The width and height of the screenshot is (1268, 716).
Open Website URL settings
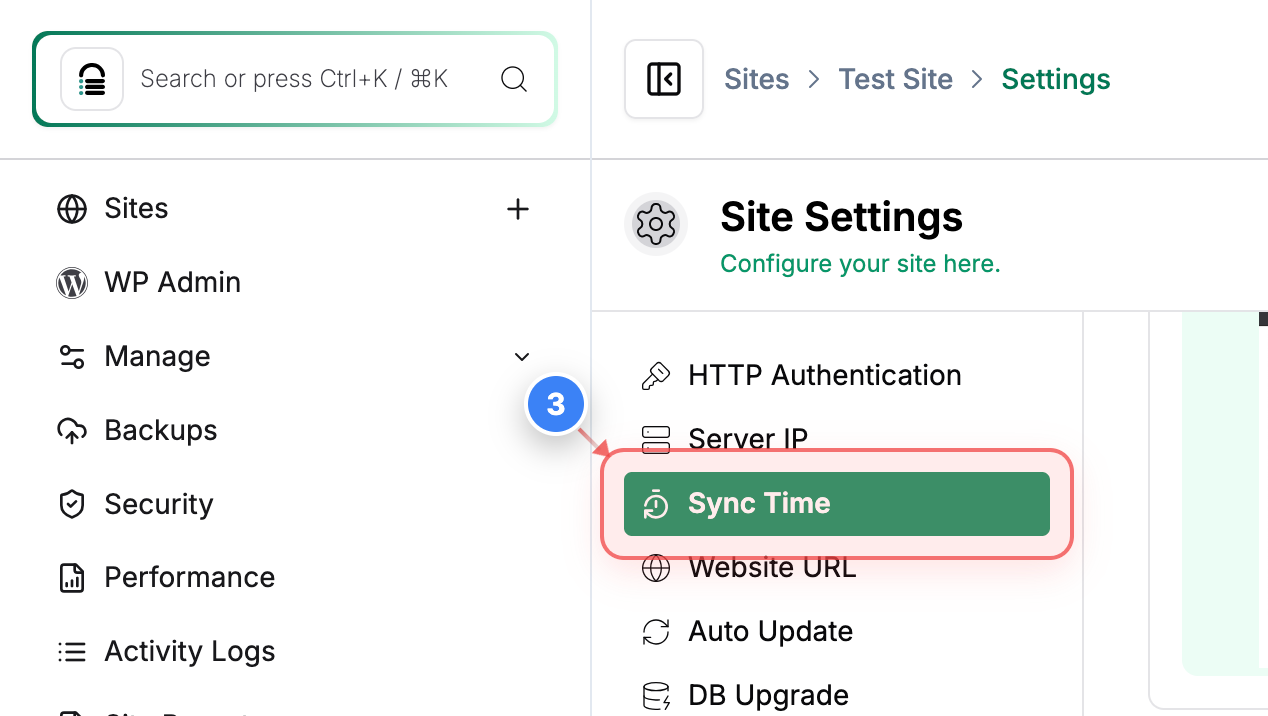coord(772,568)
